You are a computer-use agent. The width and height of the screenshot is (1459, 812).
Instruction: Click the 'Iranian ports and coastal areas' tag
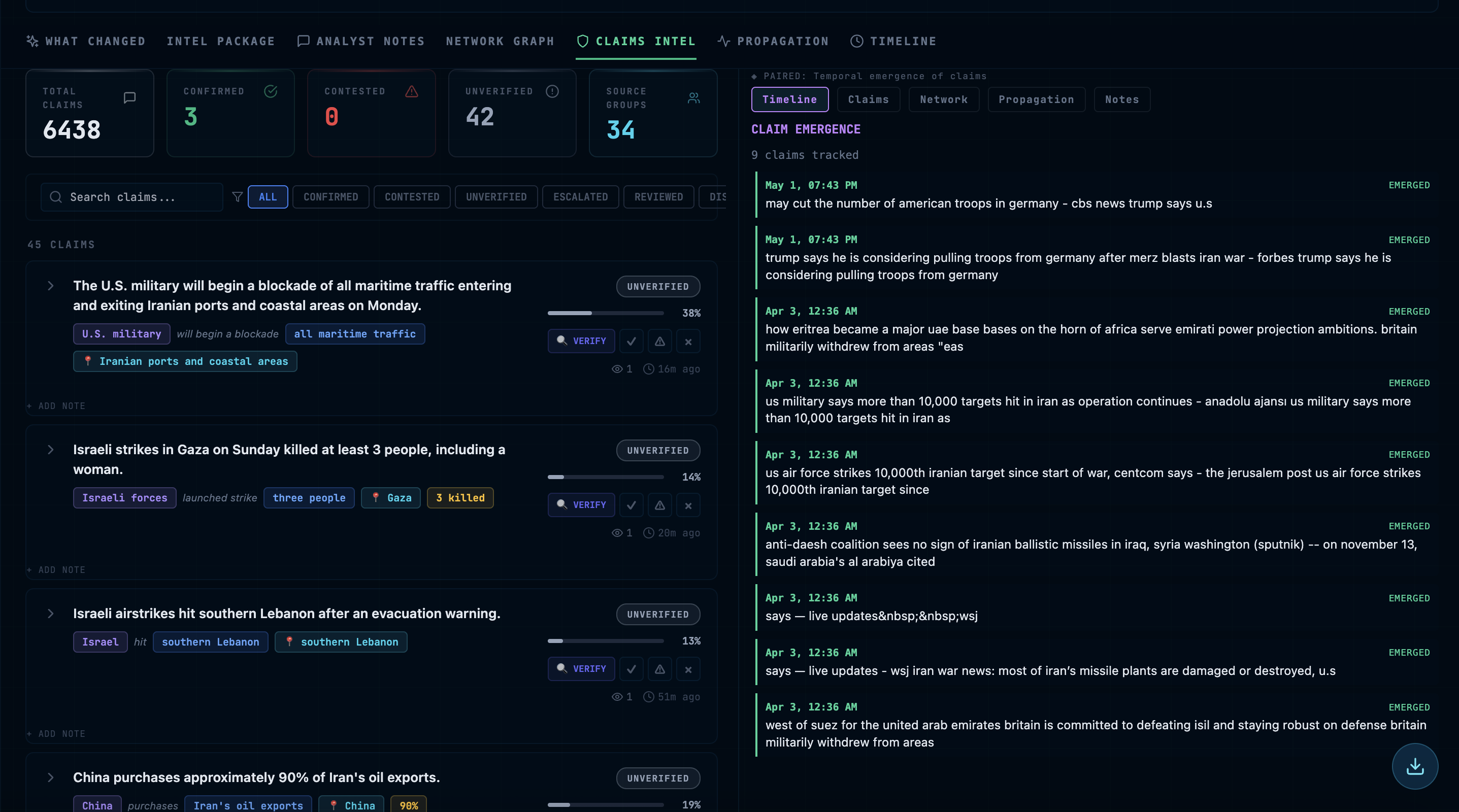(185, 361)
